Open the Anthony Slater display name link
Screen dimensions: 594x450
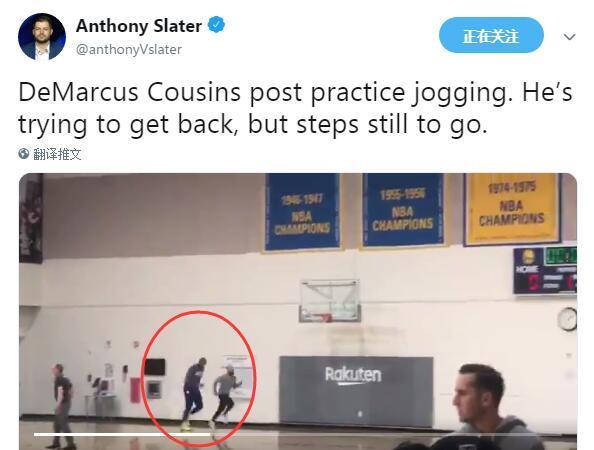point(139,26)
